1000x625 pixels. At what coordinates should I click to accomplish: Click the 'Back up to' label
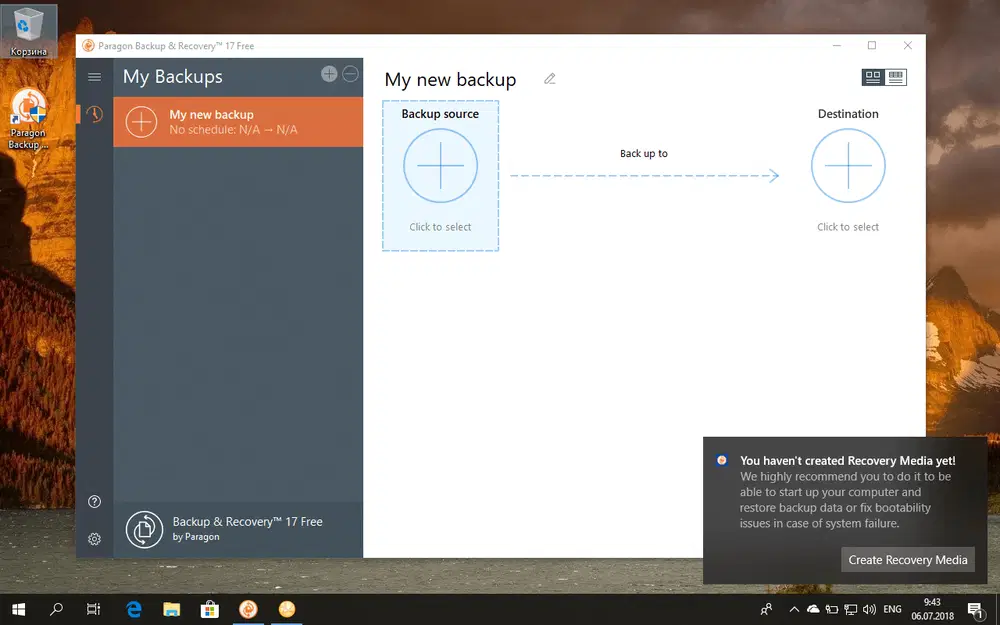tap(643, 154)
